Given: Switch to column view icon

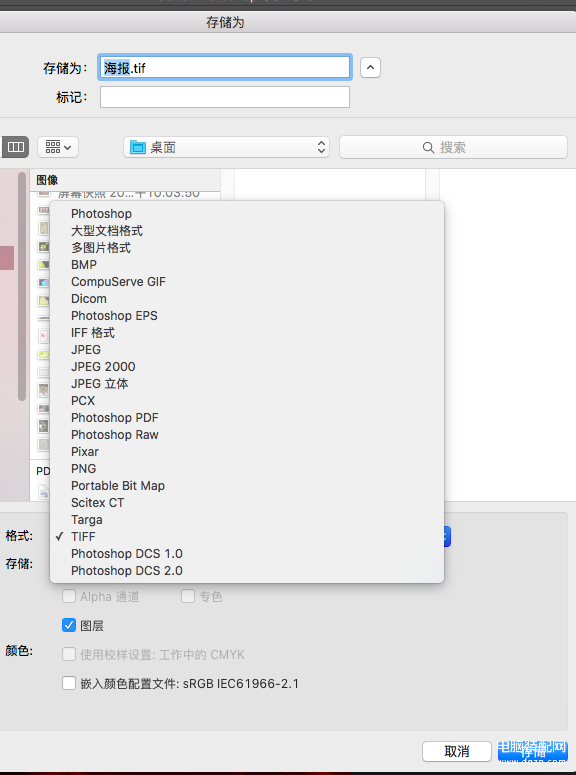Looking at the screenshot, I should point(15,147).
